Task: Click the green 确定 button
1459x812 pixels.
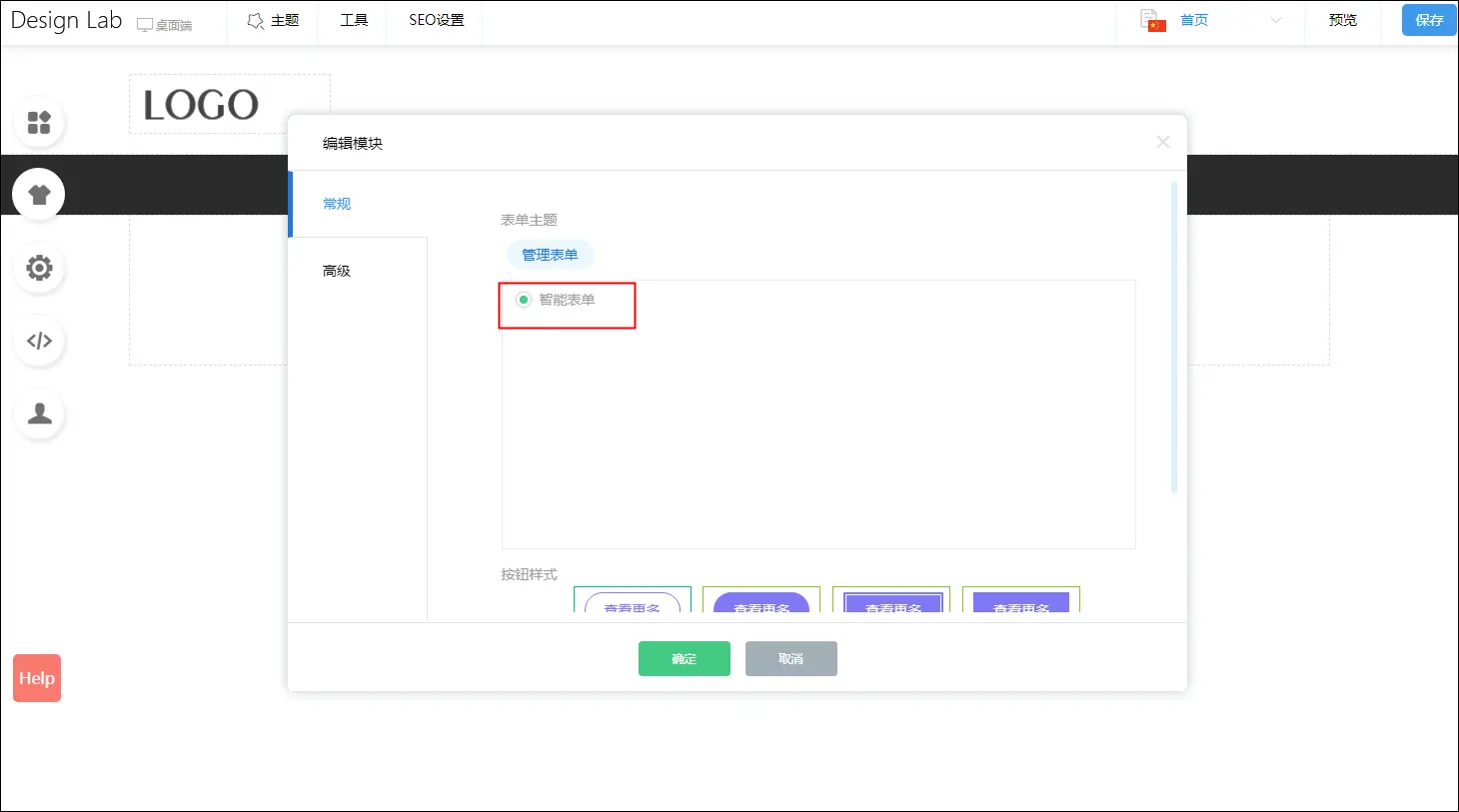Action: click(x=684, y=659)
